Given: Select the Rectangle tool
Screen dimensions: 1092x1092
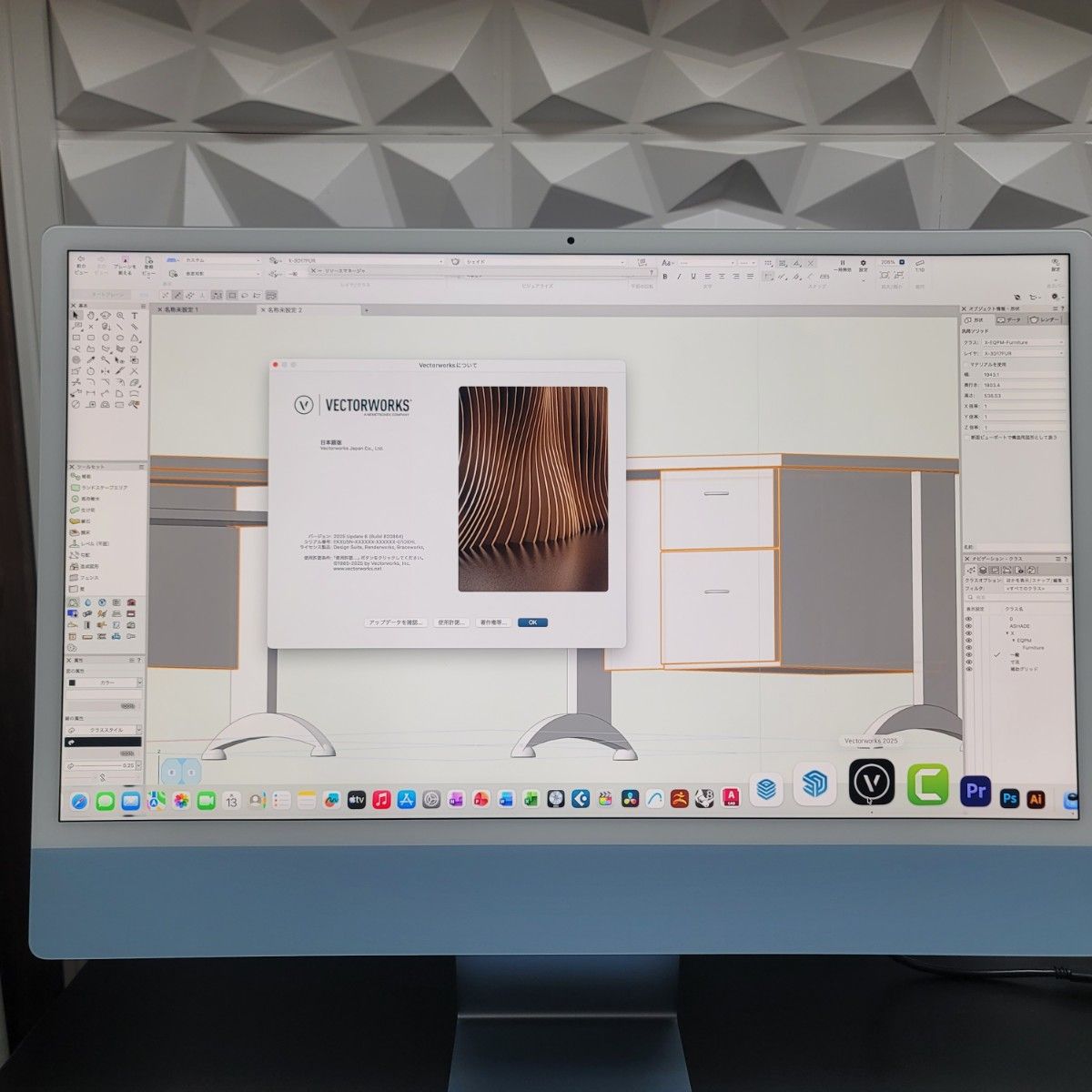Looking at the screenshot, I should click(76, 338).
